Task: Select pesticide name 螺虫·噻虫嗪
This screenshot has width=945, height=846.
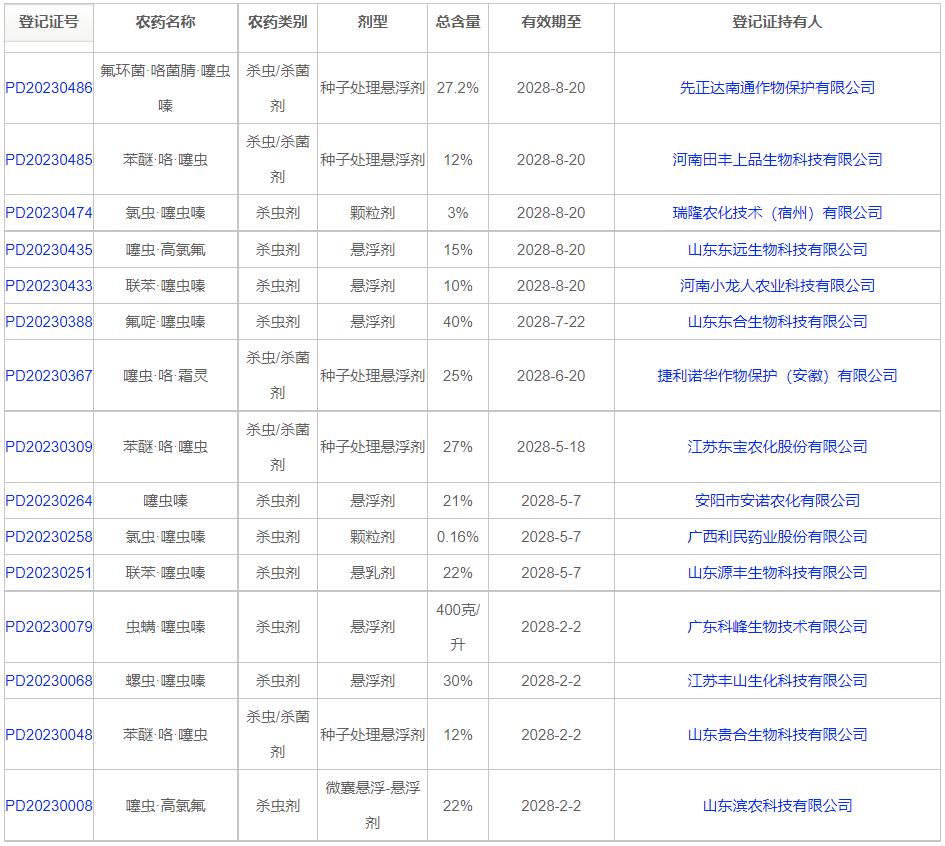Action: point(166,681)
